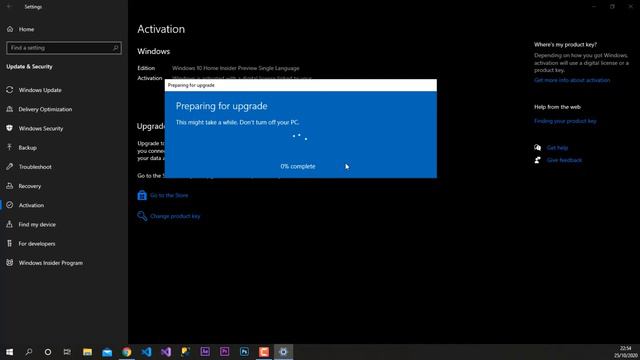Open Finding your product key link

[x=565, y=121]
